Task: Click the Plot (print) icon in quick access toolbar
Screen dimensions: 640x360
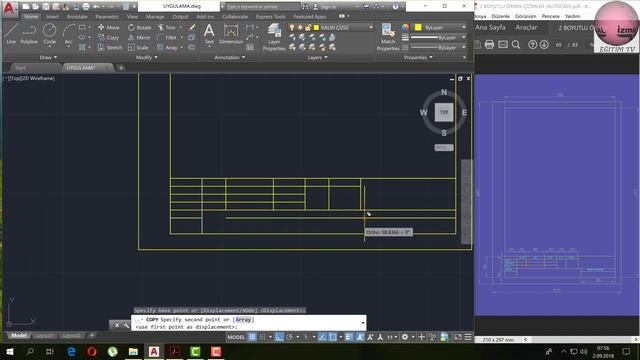Action: click(86, 7)
